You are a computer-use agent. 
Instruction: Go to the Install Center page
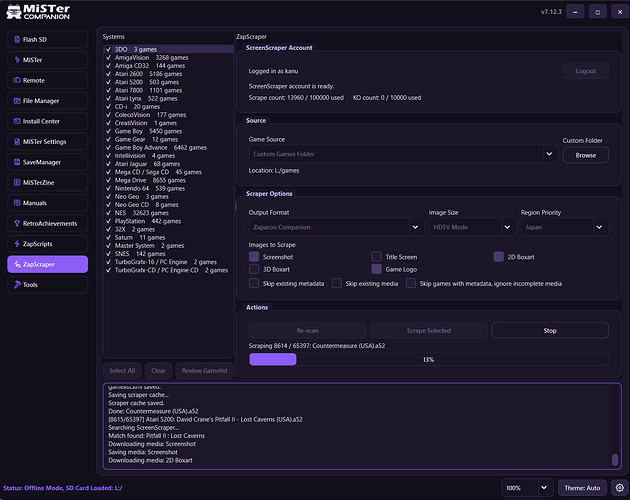pos(47,121)
